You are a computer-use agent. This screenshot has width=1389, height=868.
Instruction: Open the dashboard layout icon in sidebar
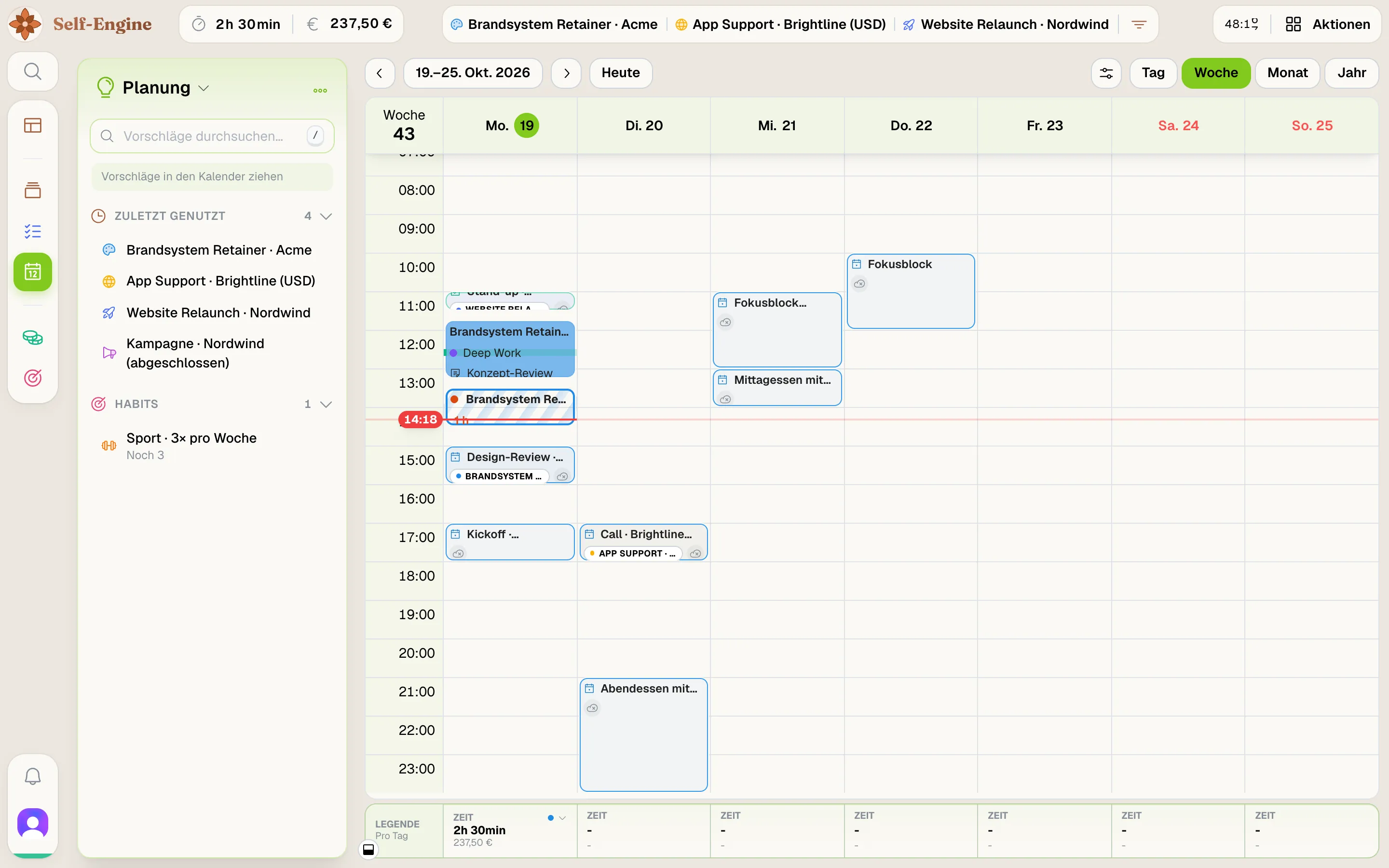(33, 125)
